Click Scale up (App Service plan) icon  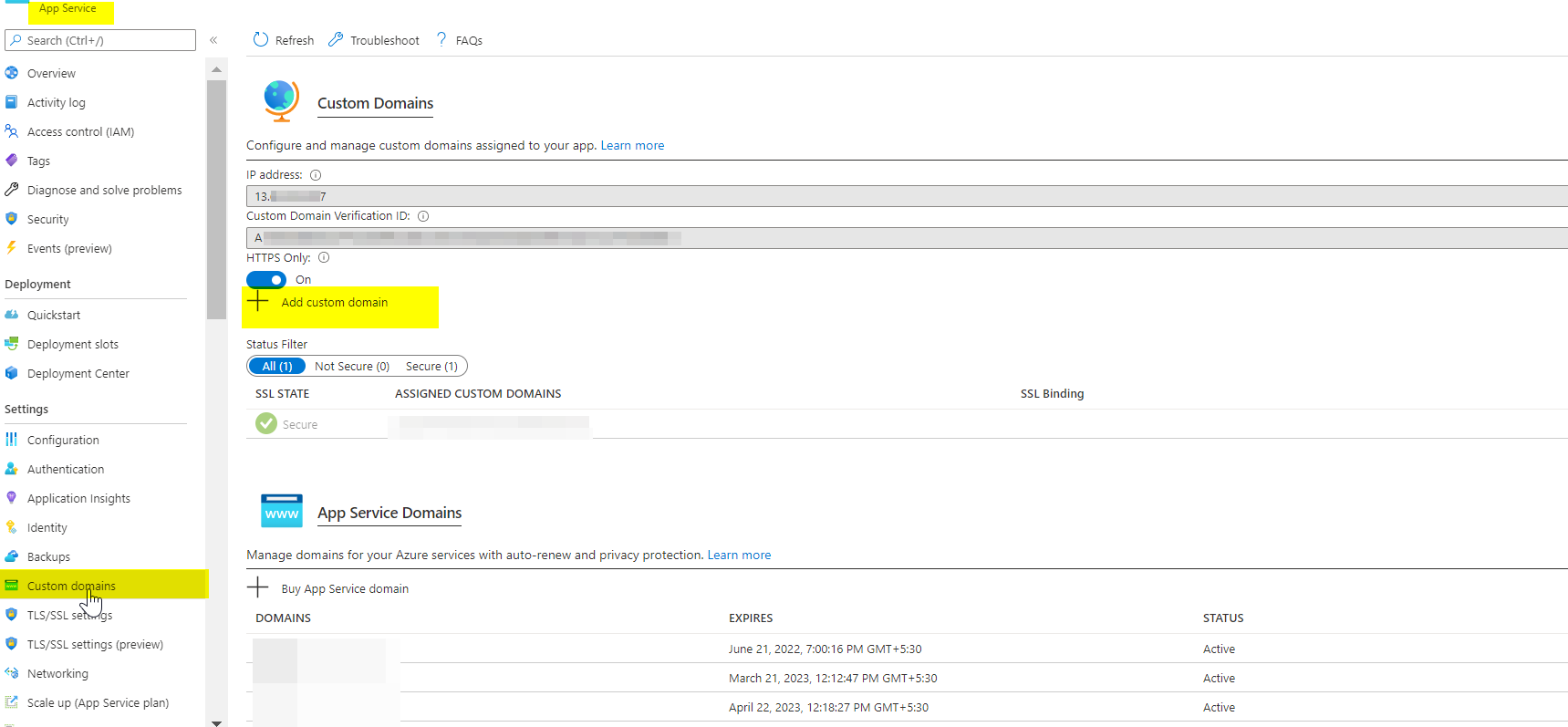pyautogui.click(x=12, y=702)
